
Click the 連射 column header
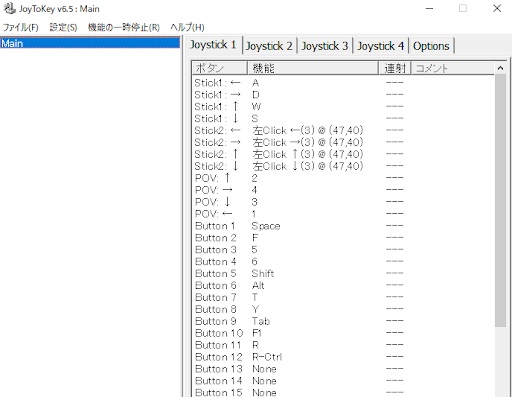(395, 68)
